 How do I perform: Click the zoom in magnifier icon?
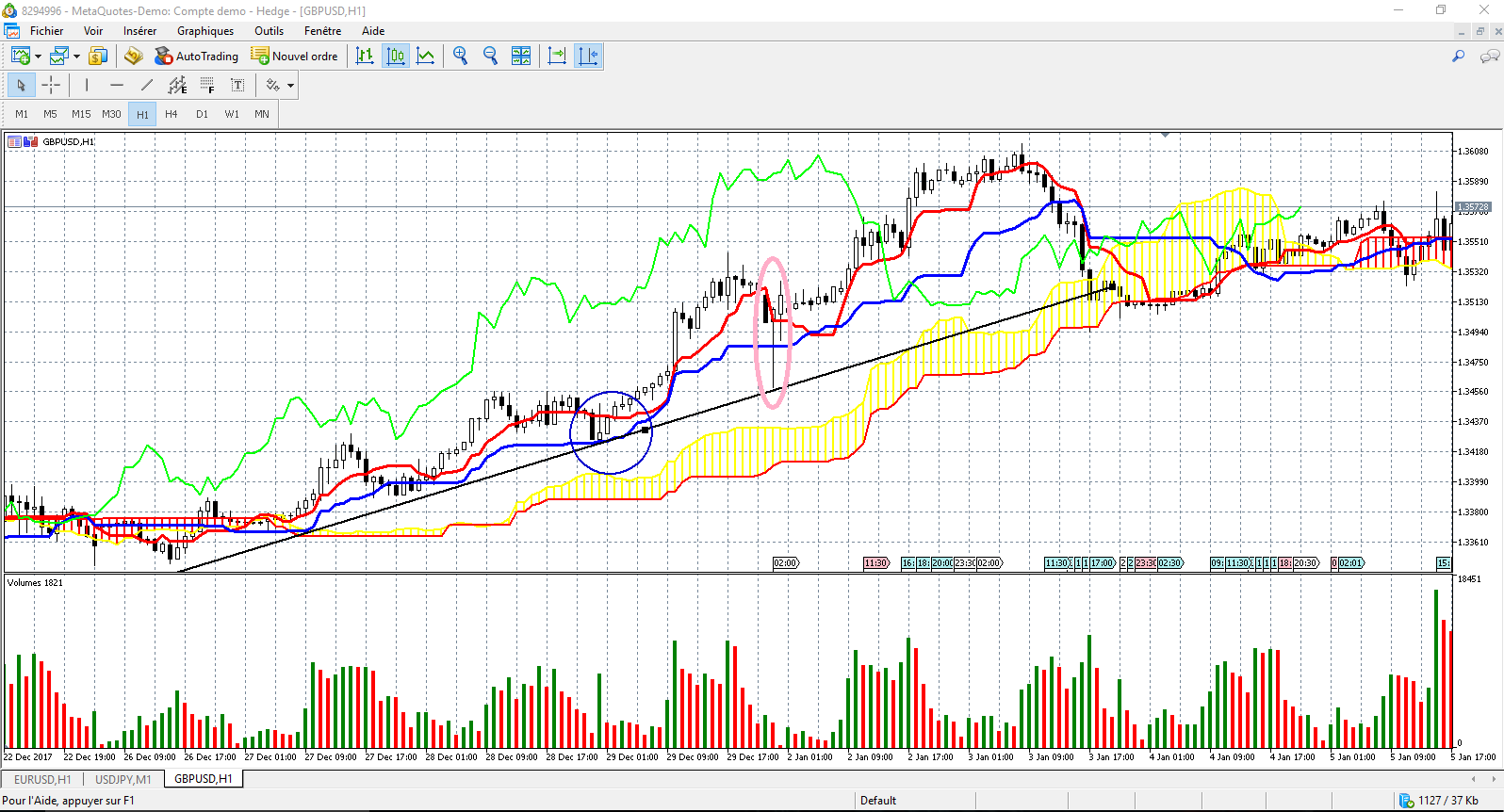(x=460, y=57)
